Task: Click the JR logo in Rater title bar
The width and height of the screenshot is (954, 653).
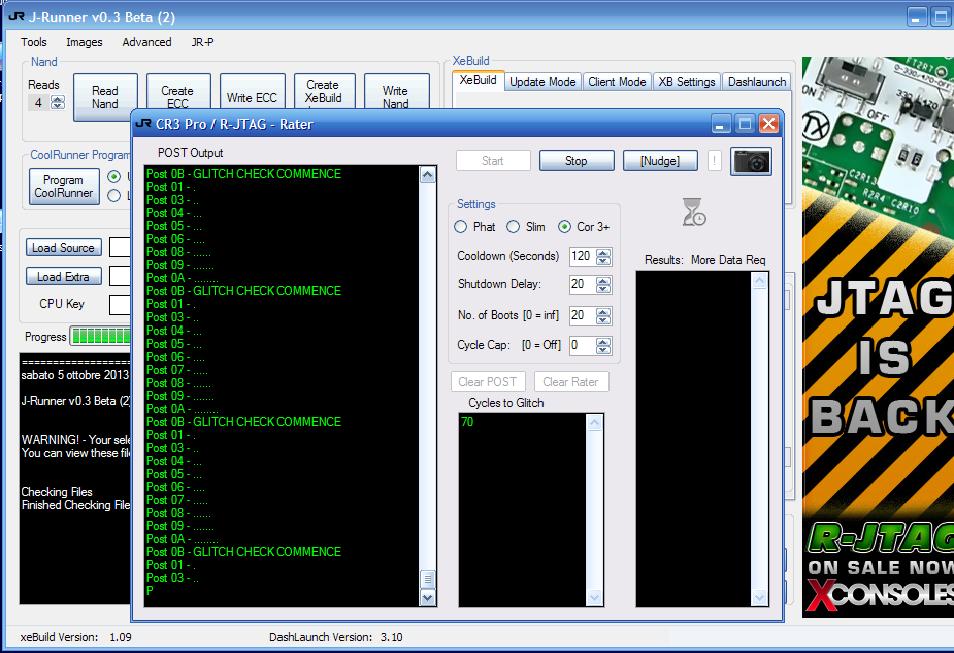Action: click(144, 124)
